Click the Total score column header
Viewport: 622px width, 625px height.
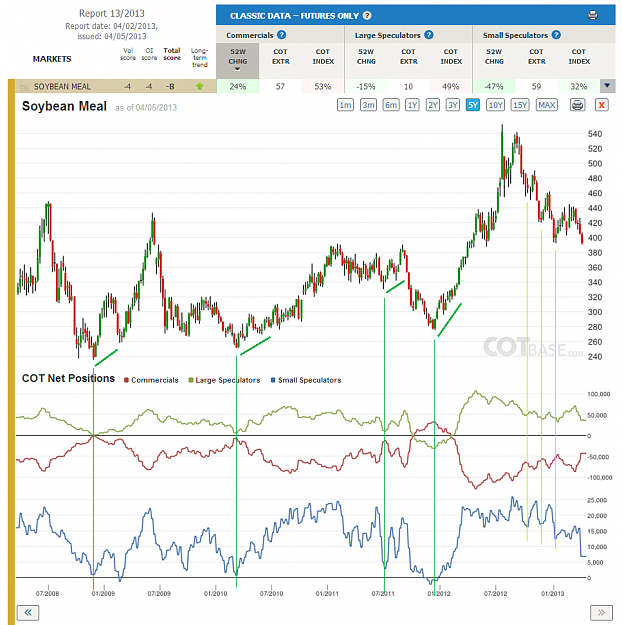[172, 54]
